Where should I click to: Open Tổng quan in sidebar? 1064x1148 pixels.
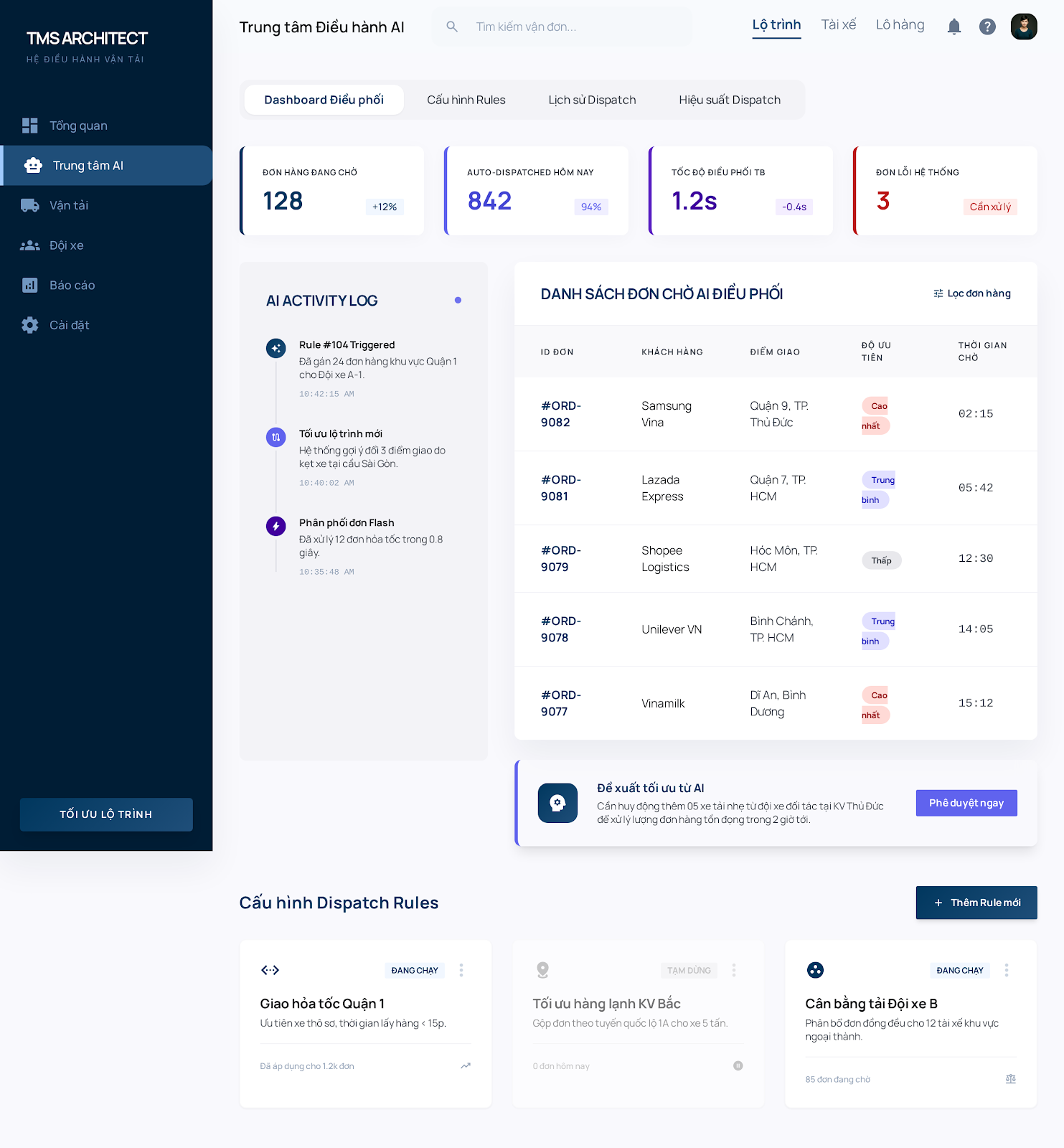click(106, 126)
